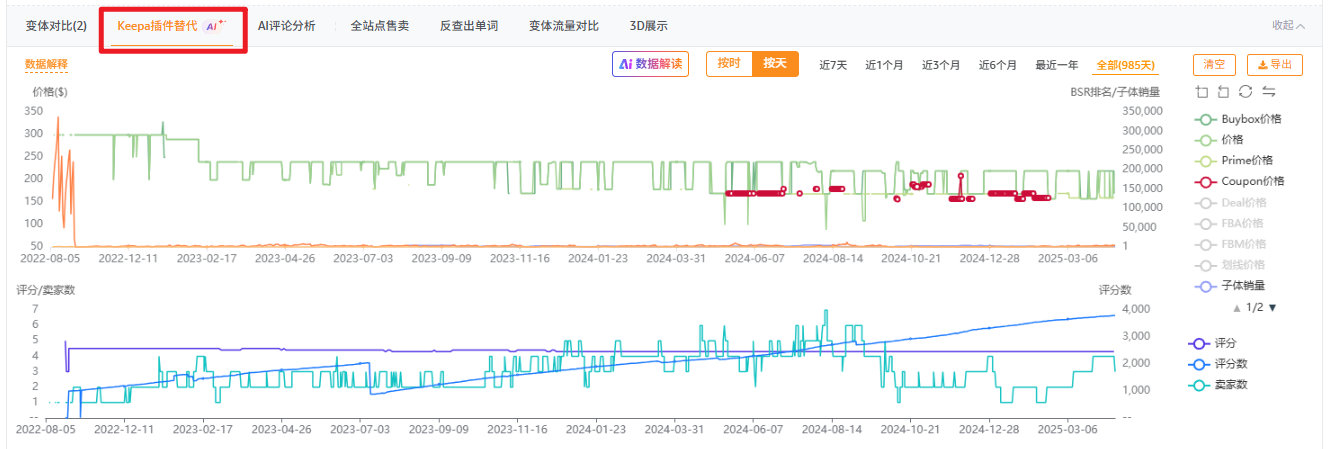Toggle Buybox价格 series in legend
The width and height of the screenshot is (1331, 449).
point(1245,119)
